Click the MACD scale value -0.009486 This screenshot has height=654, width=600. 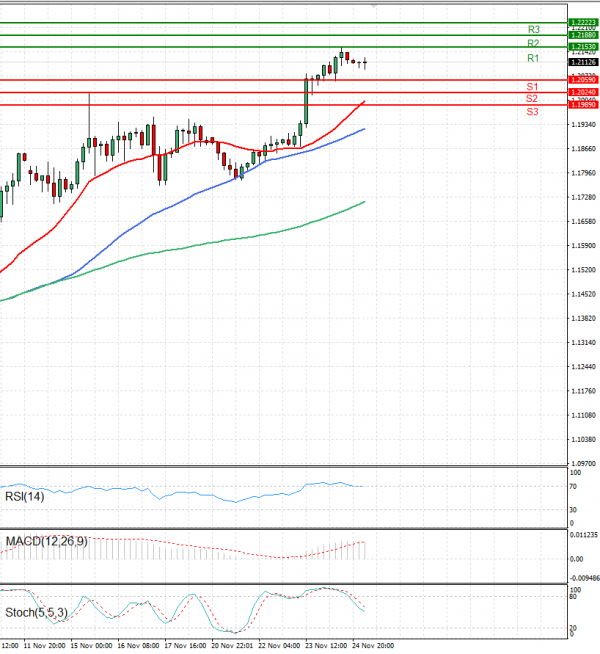[x=585, y=578]
